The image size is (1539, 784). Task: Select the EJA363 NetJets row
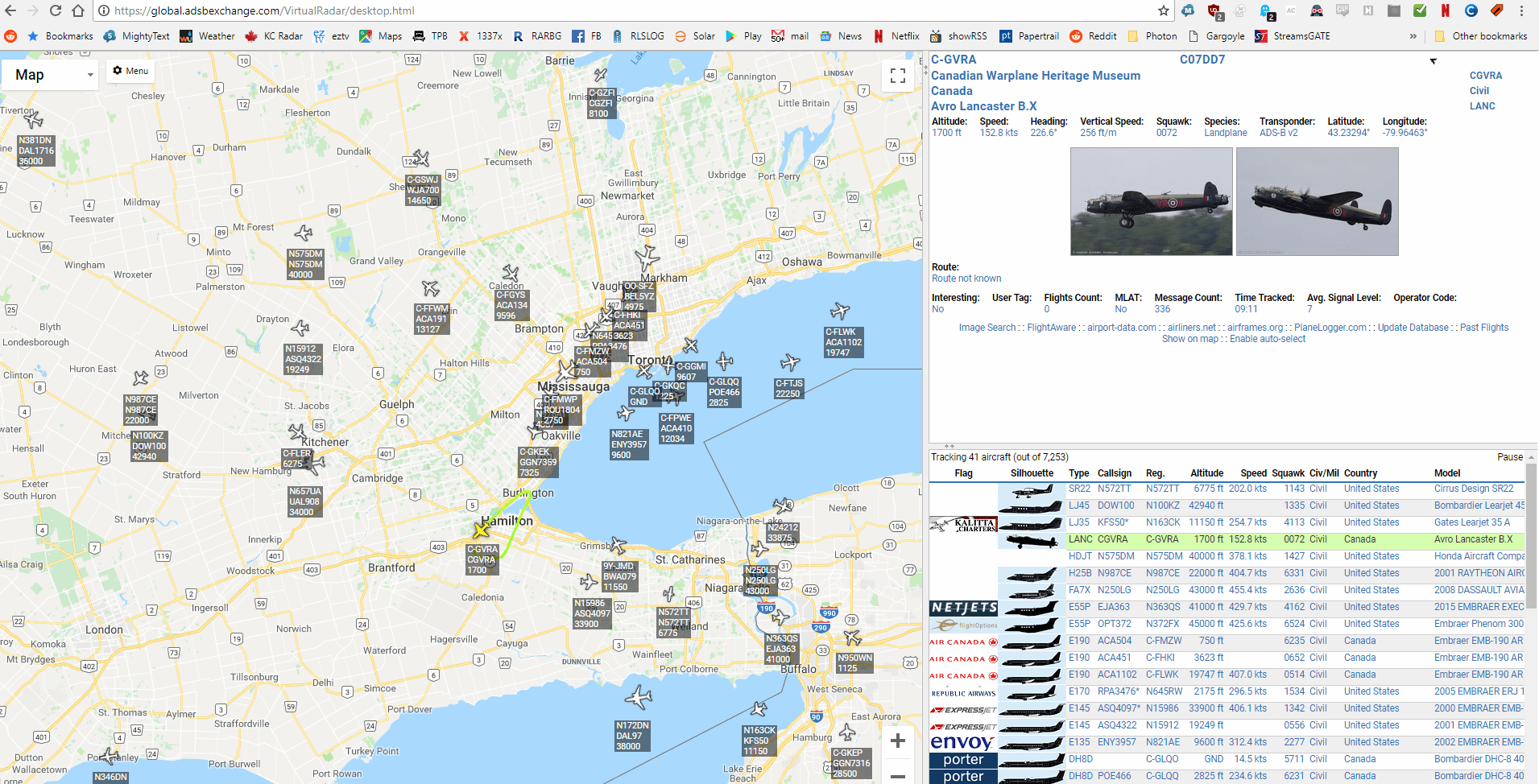tap(1227, 607)
